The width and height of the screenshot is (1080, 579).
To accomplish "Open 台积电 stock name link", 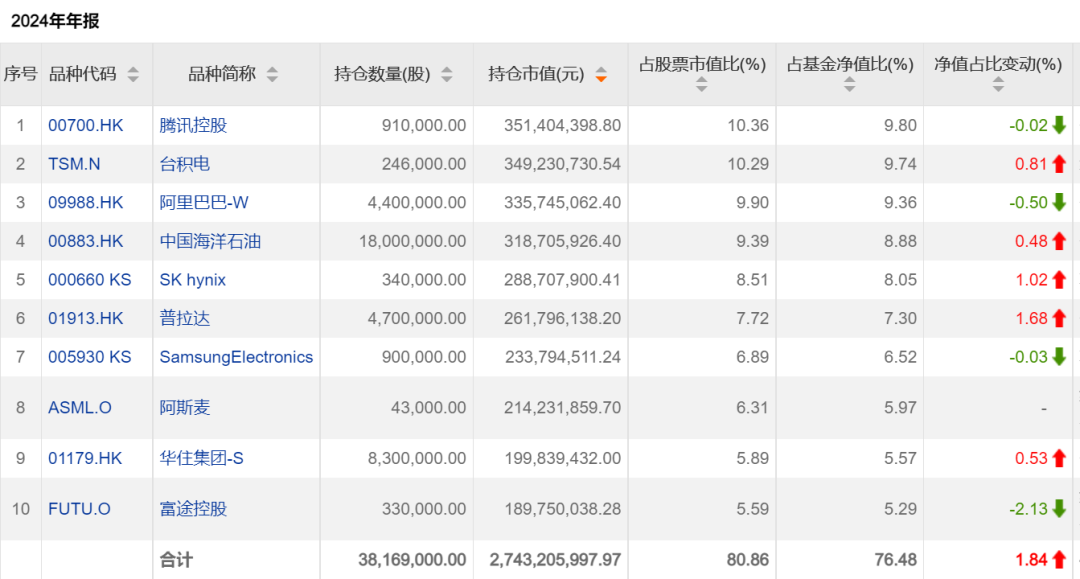I will 185,164.
